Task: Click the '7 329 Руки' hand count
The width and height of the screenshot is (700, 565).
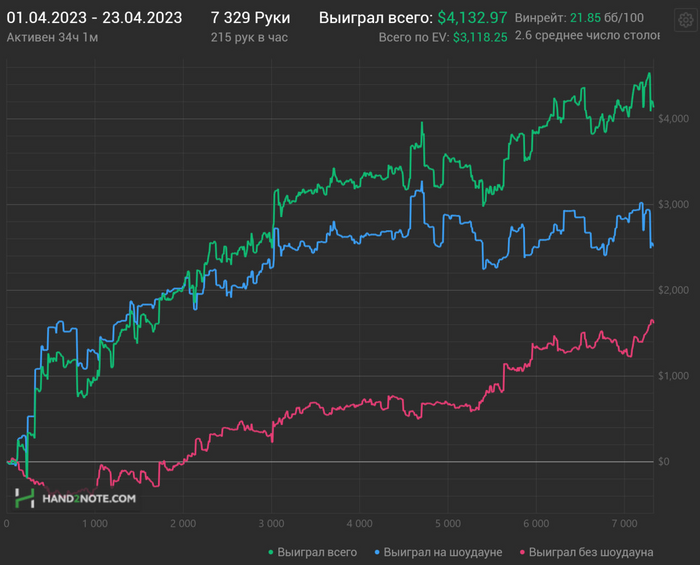Action: [250, 18]
